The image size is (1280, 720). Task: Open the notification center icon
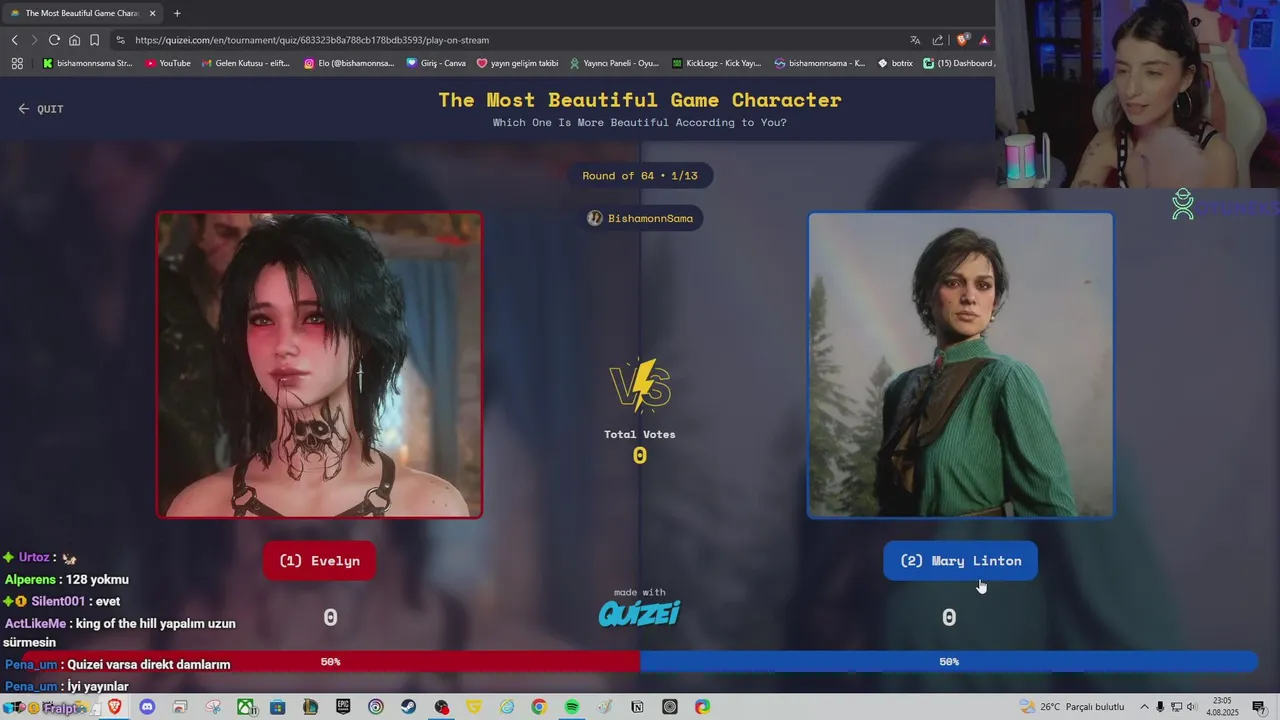tap(1259, 707)
